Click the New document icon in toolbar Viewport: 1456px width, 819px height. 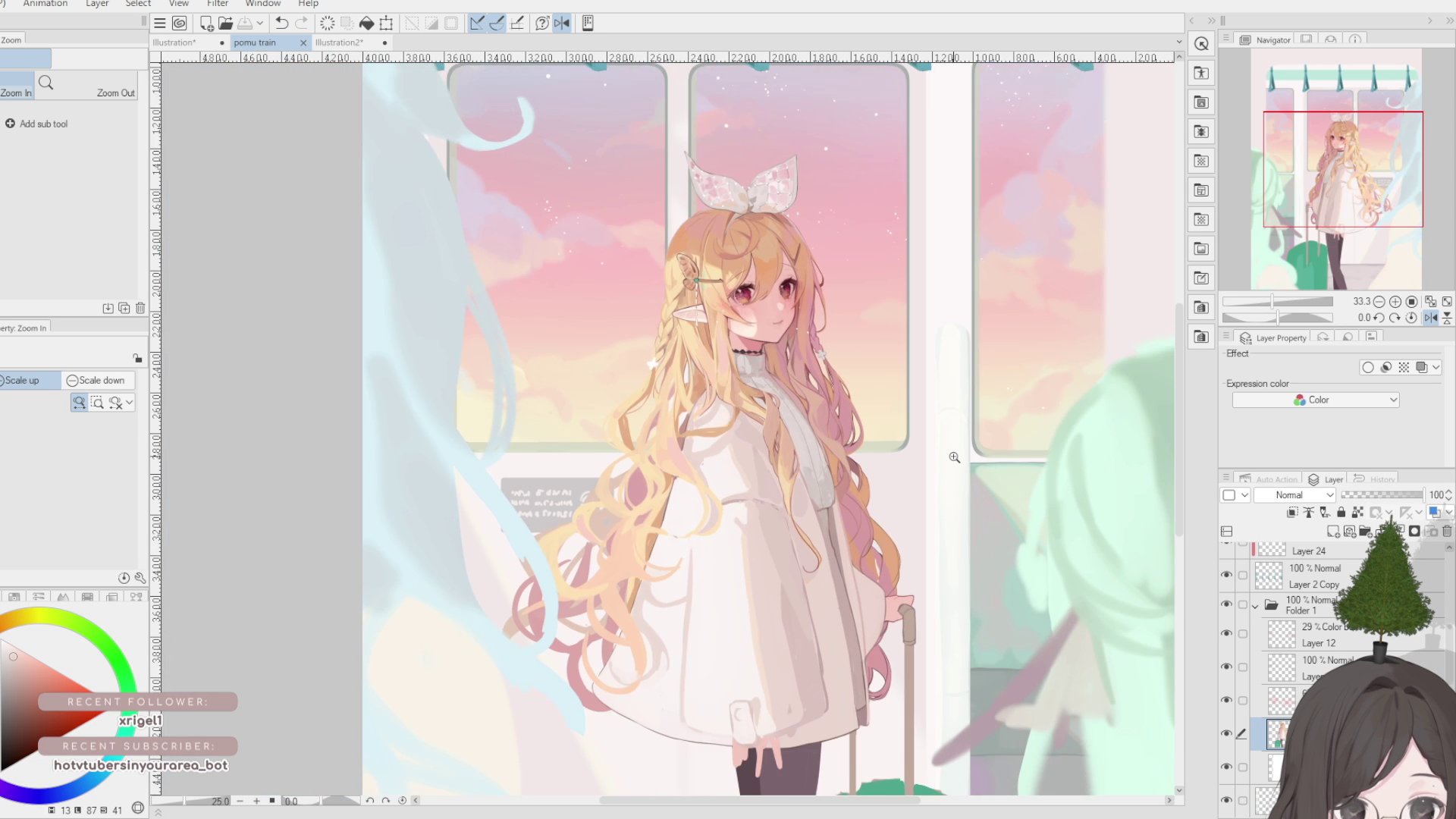[206, 24]
